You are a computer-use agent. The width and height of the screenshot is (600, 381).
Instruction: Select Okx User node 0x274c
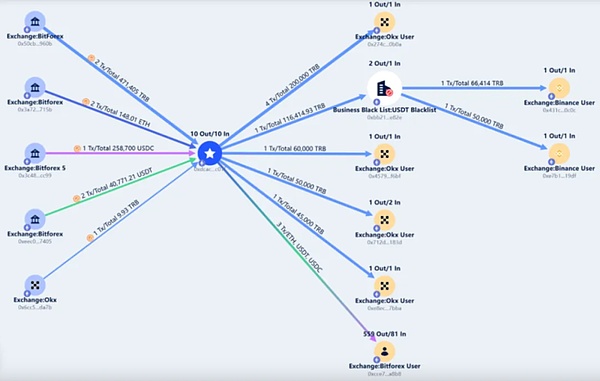tap(384, 22)
